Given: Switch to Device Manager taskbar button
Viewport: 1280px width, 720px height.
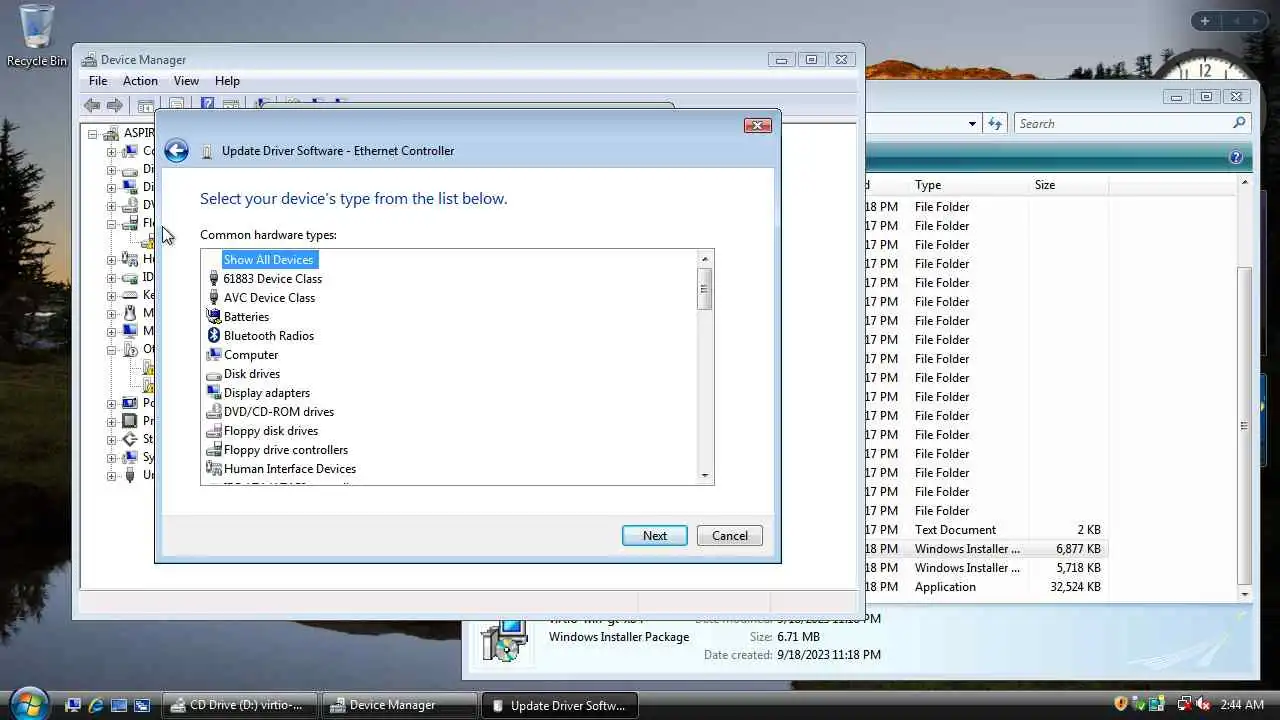Looking at the screenshot, I should coord(399,705).
